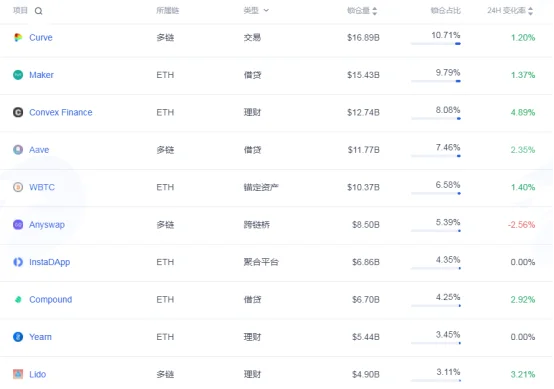This screenshot has width=554, height=389.
Task: Sort by 锁仓量 column arrows
Action: pyautogui.click(x=375, y=11)
